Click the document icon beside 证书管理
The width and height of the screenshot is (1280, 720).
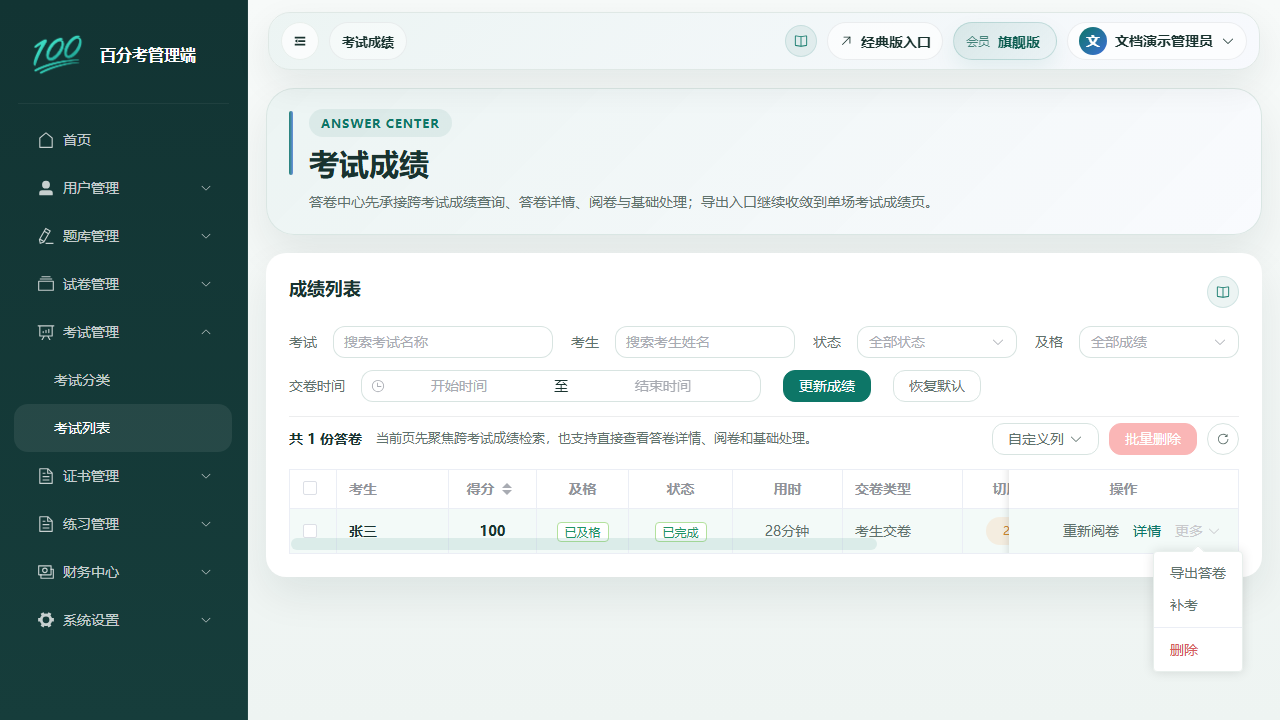pyautogui.click(x=46, y=476)
